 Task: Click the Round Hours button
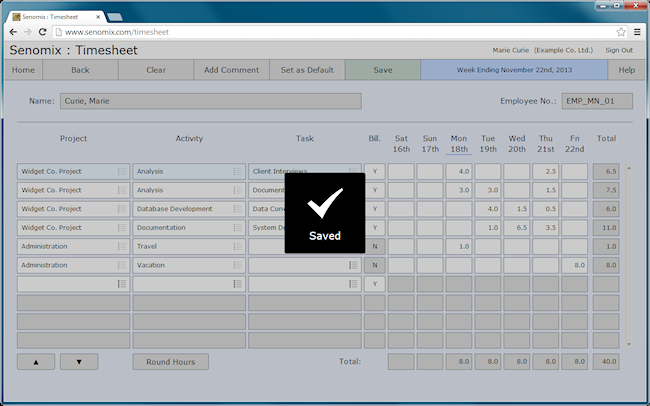[170, 362]
